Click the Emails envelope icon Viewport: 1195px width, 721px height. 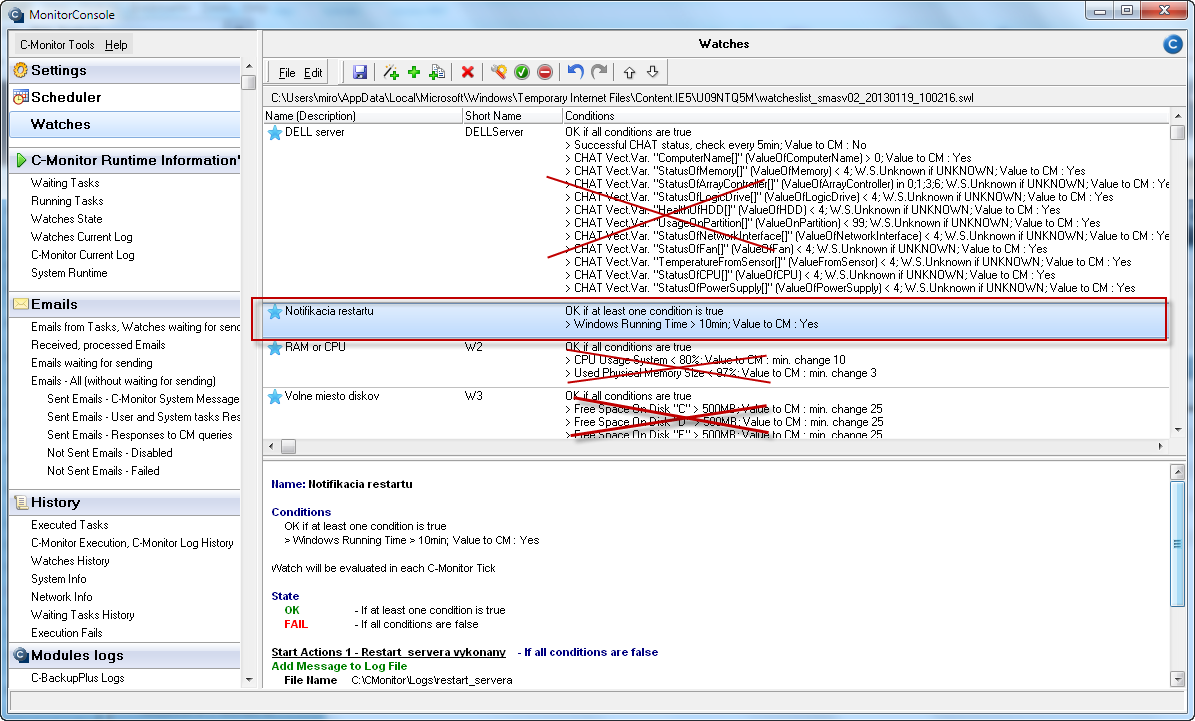coord(21,304)
